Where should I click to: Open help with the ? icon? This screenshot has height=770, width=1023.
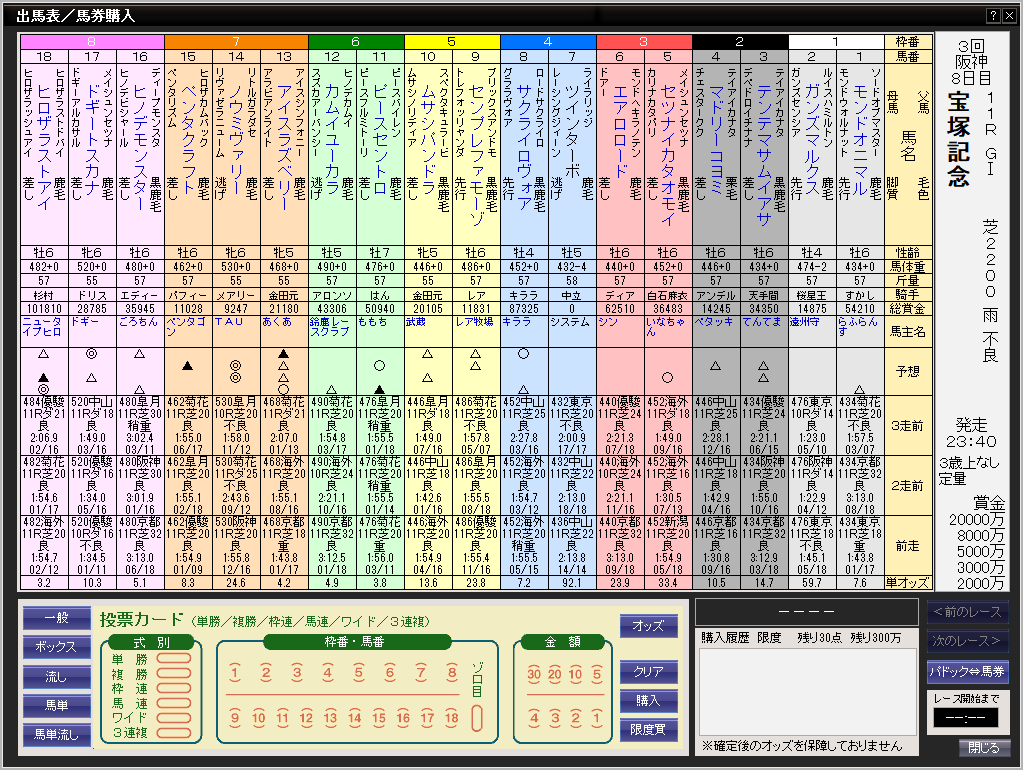coord(993,16)
